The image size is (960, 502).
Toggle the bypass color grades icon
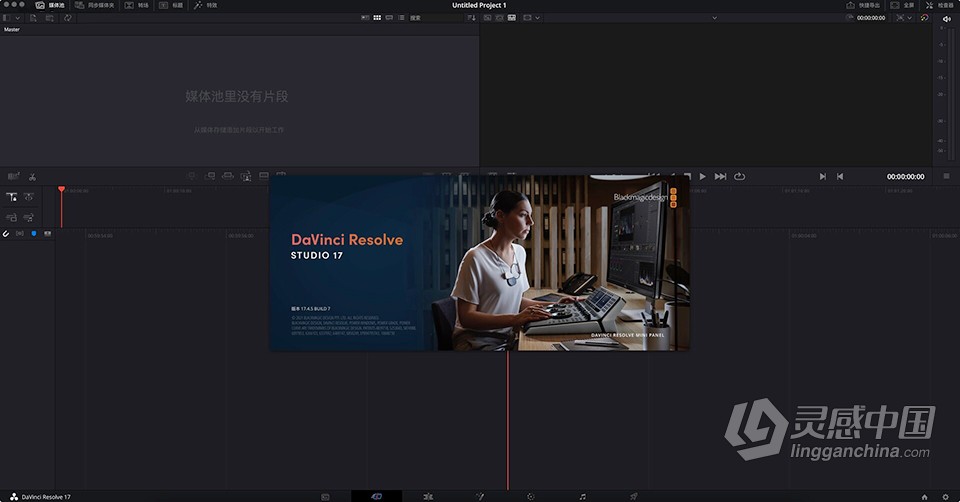924,18
